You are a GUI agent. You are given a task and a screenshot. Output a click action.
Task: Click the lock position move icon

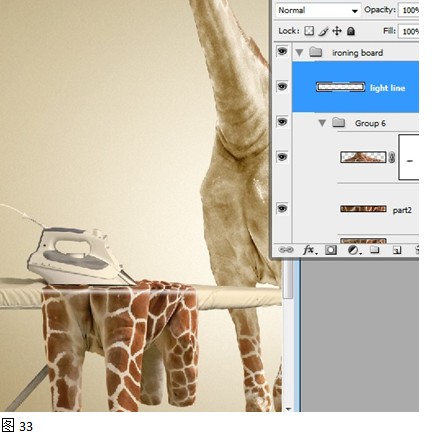click(337, 31)
